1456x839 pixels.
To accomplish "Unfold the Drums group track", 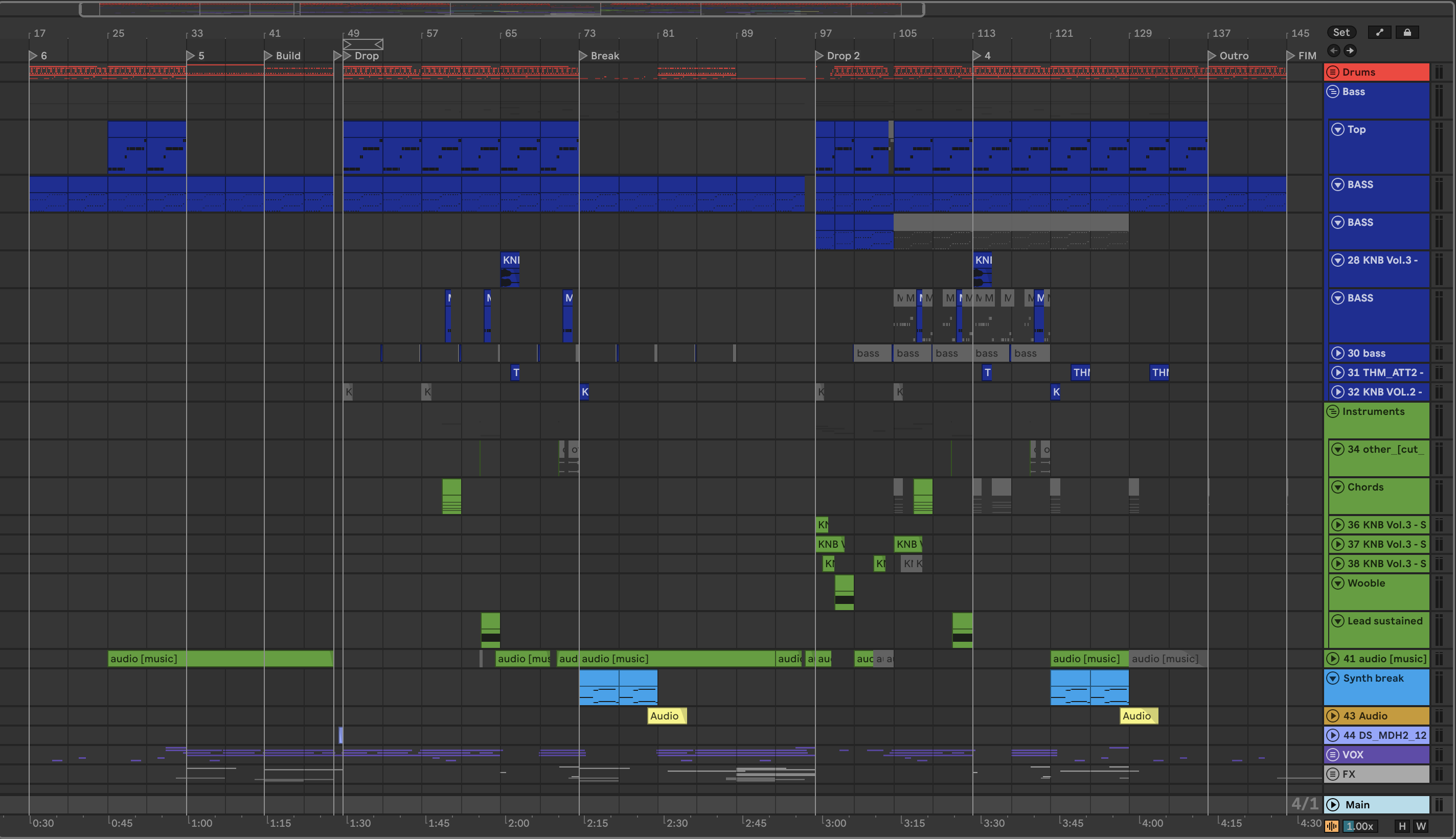I will [x=1333, y=72].
